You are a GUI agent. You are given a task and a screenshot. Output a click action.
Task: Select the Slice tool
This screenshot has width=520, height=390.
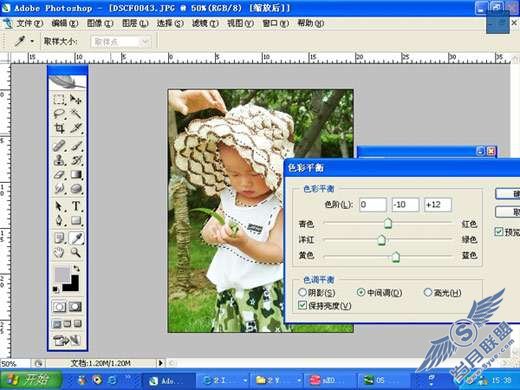[x=76, y=128]
